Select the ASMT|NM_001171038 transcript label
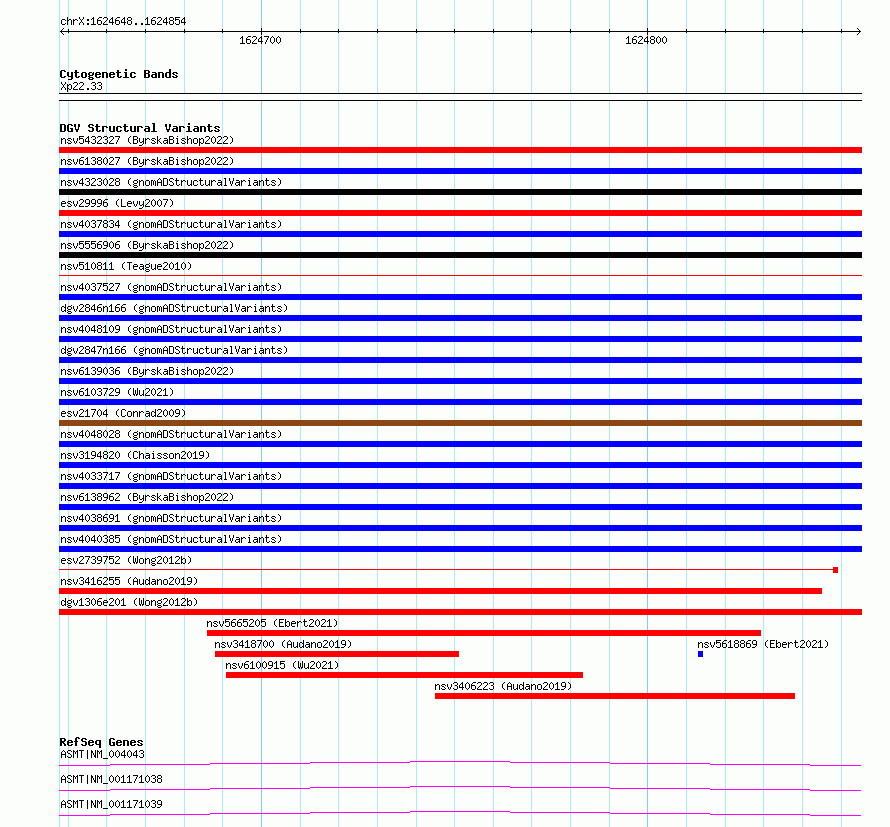Image resolution: width=890 pixels, height=827 pixels. pyautogui.click(x=111, y=779)
